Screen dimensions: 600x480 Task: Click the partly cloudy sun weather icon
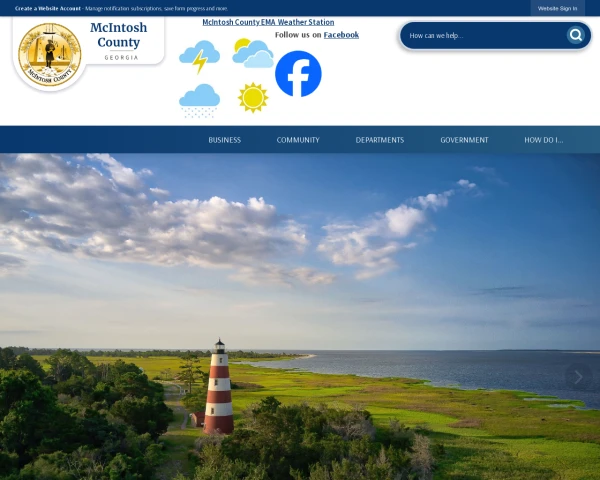(253, 53)
